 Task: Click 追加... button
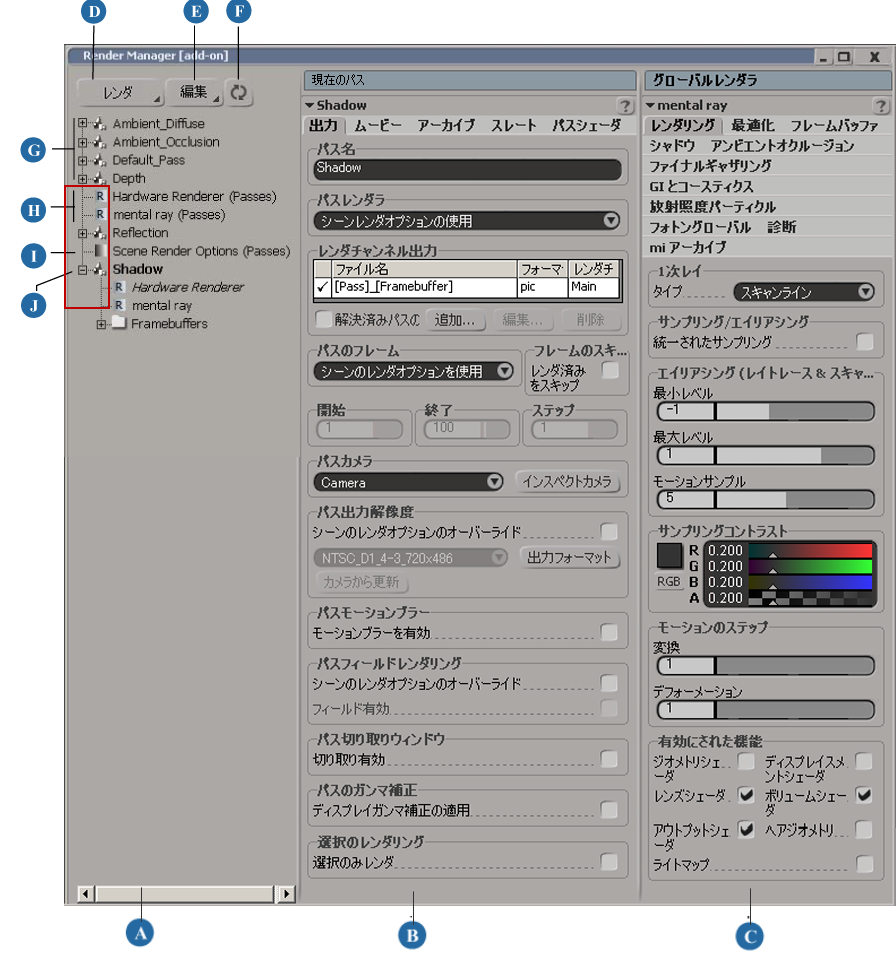pyautogui.click(x=455, y=319)
